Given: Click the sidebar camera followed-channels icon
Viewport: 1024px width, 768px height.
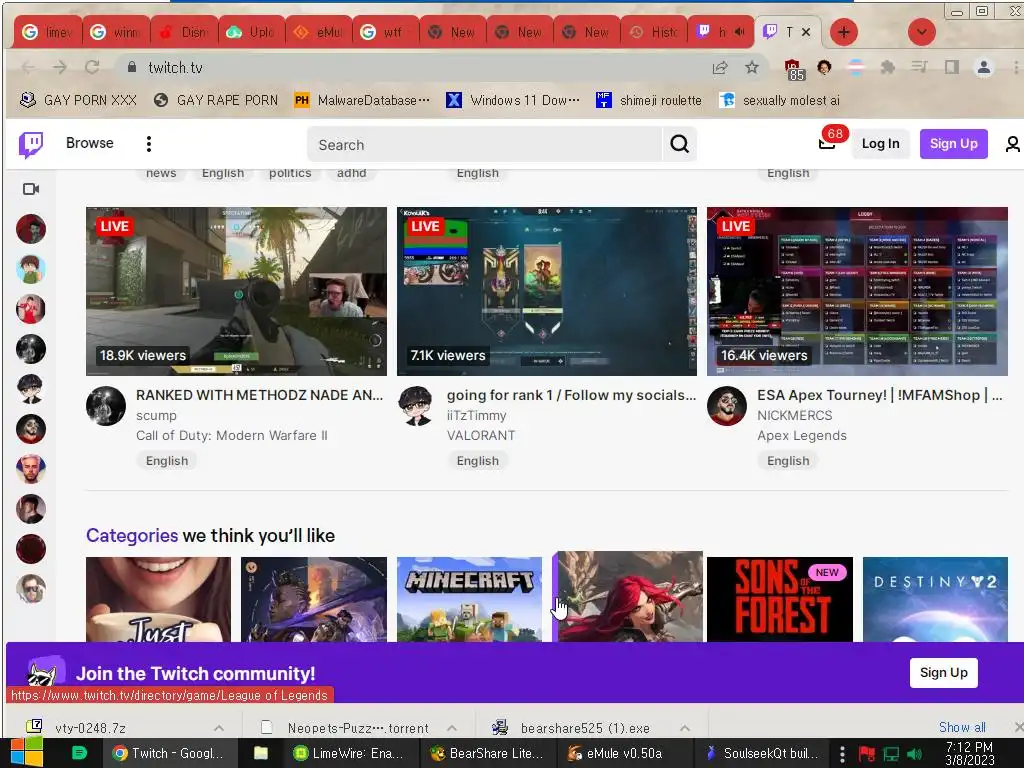Looking at the screenshot, I should coord(31,189).
